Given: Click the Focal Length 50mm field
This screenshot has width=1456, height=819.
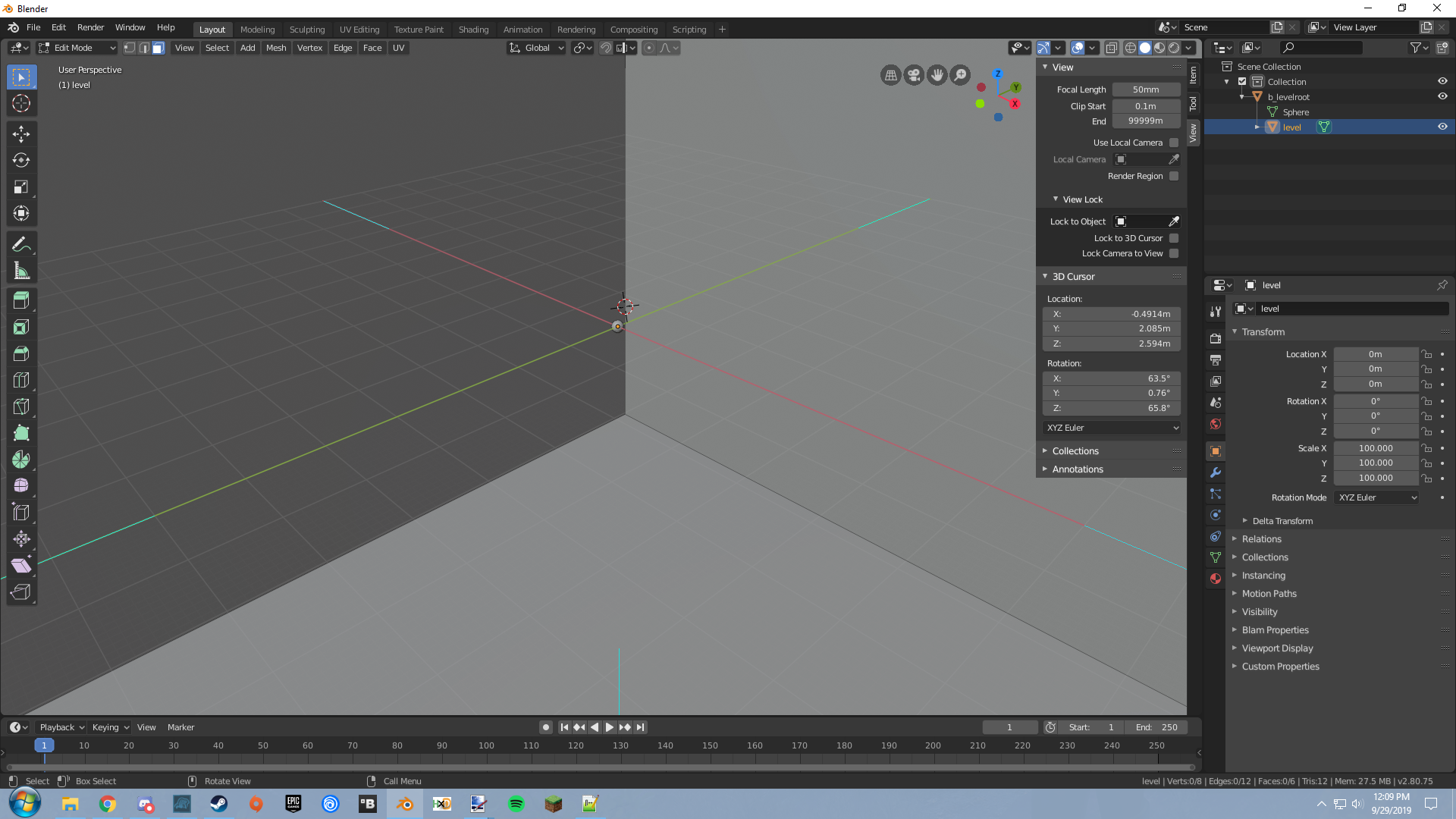Looking at the screenshot, I should coord(1146,89).
